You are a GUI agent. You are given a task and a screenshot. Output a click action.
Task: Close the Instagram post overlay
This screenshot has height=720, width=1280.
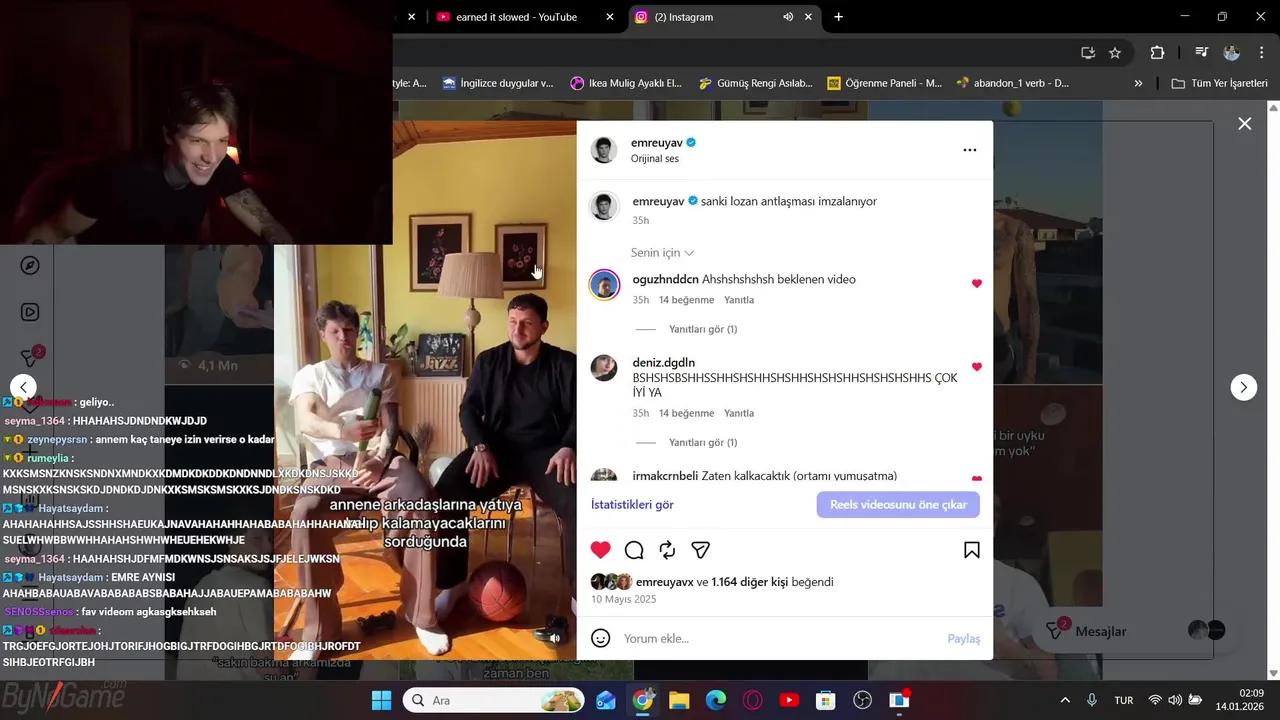click(x=1244, y=124)
